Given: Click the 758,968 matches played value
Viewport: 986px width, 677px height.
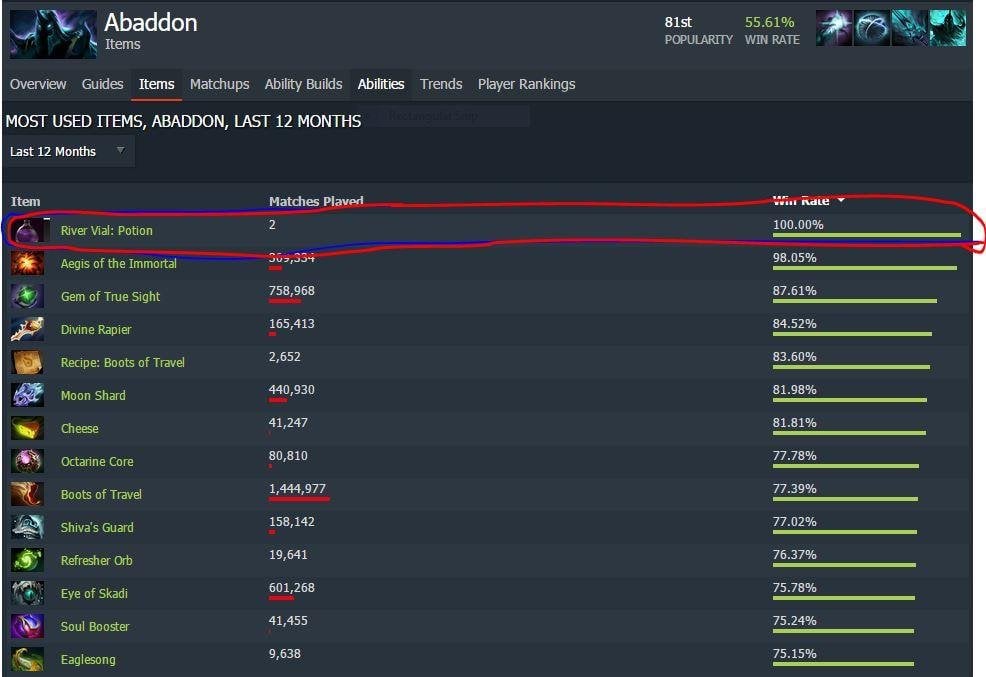Looking at the screenshot, I should pyautogui.click(x=292, y=290).
